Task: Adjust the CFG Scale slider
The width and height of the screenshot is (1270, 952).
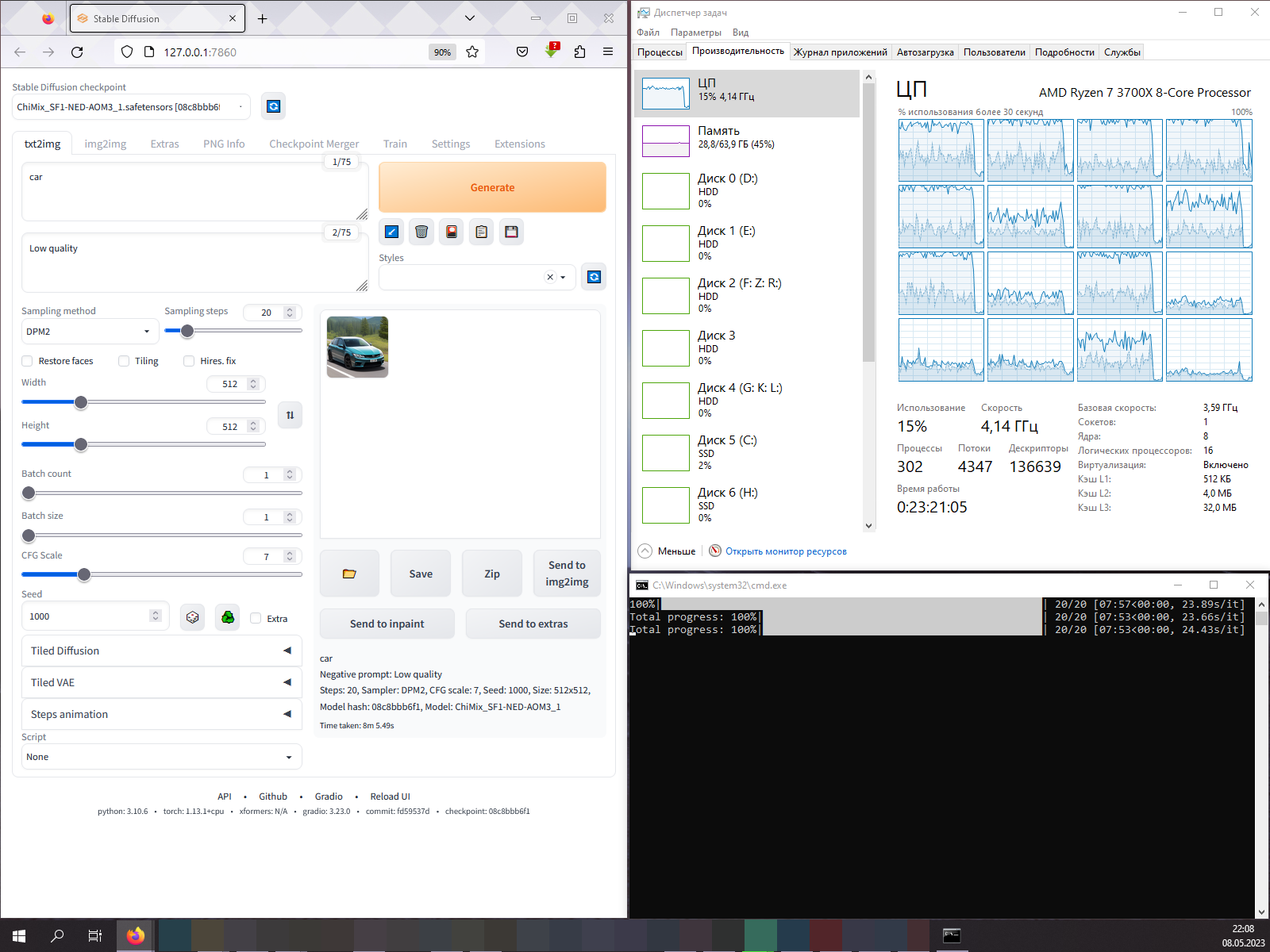Action: click(x=162, y=574)
